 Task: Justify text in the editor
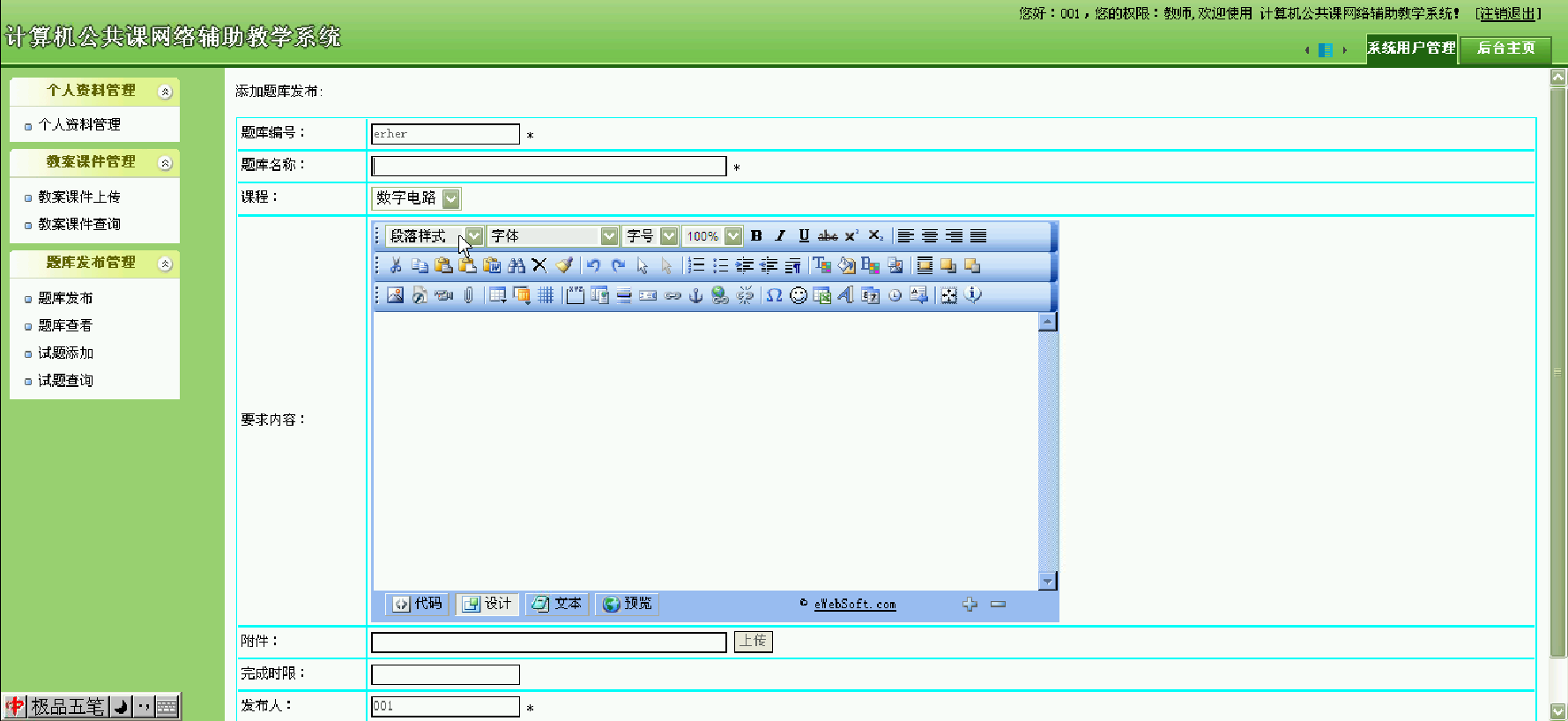978,236
